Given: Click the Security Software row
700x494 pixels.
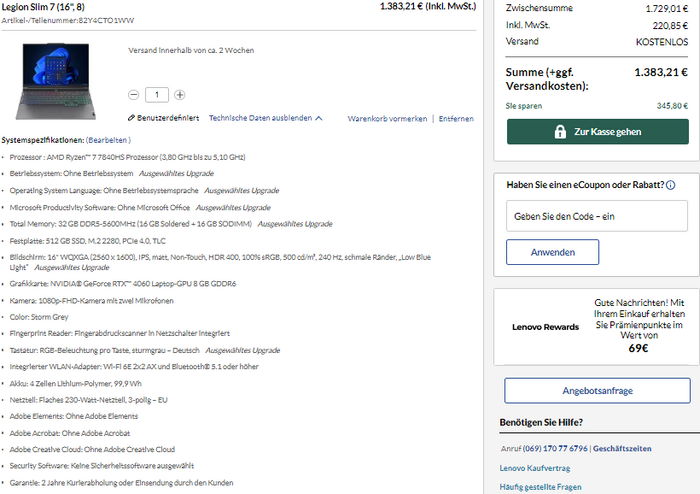Looking at the screenshot, I should click(x=102, y=466).
